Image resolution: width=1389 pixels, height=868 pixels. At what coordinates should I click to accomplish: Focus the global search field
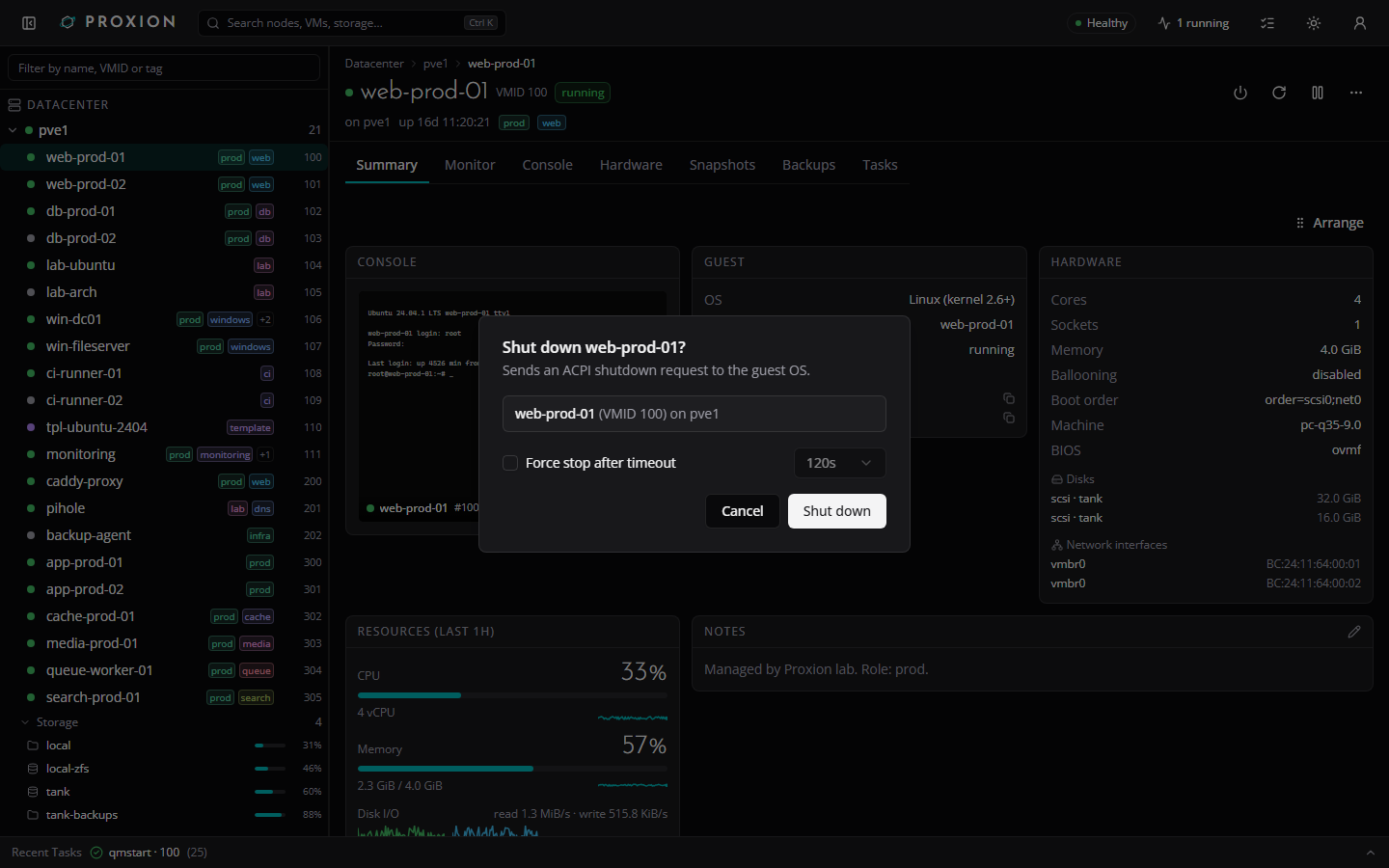(352, 23)
